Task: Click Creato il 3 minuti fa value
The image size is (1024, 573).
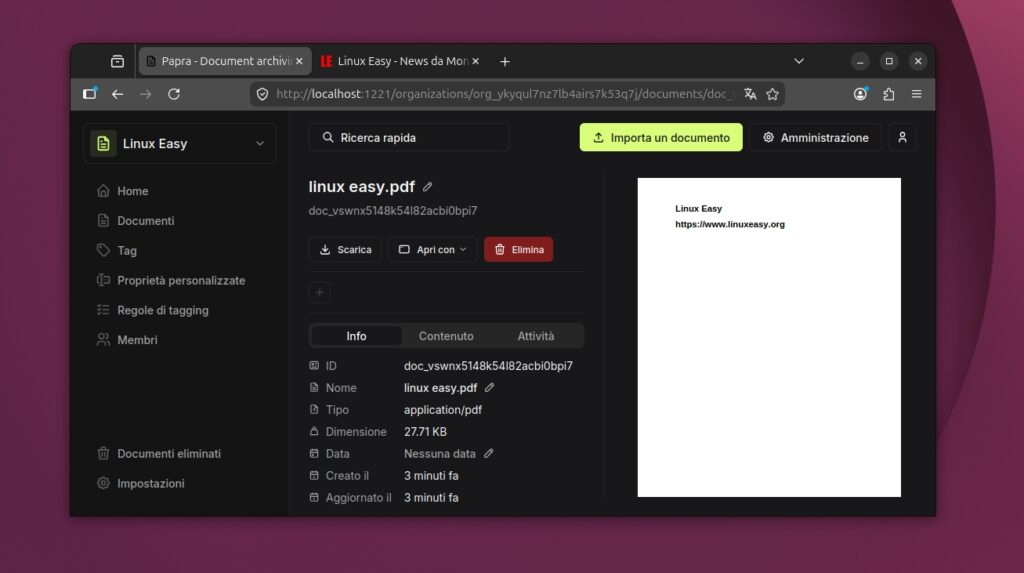Action: pos(431,476)
